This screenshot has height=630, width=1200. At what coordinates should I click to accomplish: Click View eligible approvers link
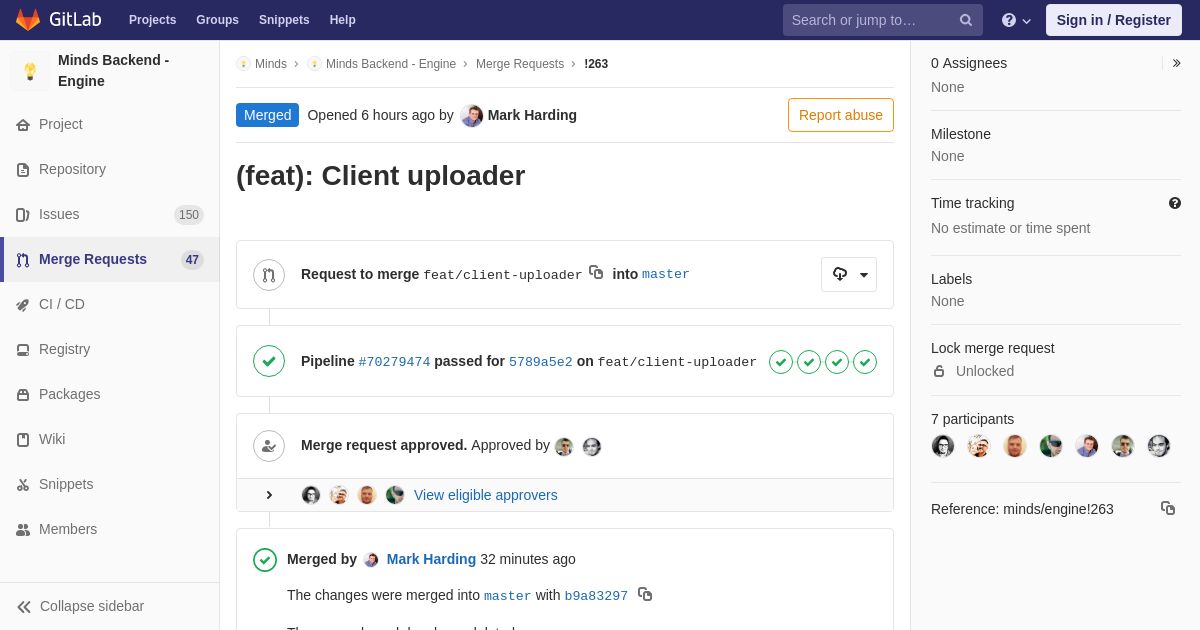pyautogui.click(x=486, y=495)
